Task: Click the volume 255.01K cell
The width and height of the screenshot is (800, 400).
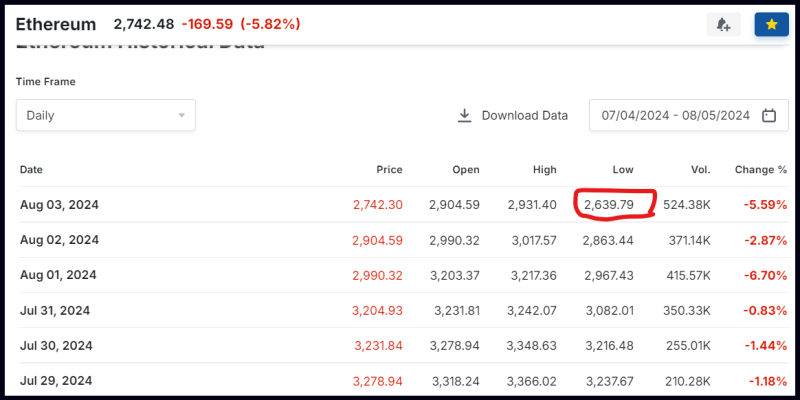Action: pyautogui.click(x=688, y=345)
